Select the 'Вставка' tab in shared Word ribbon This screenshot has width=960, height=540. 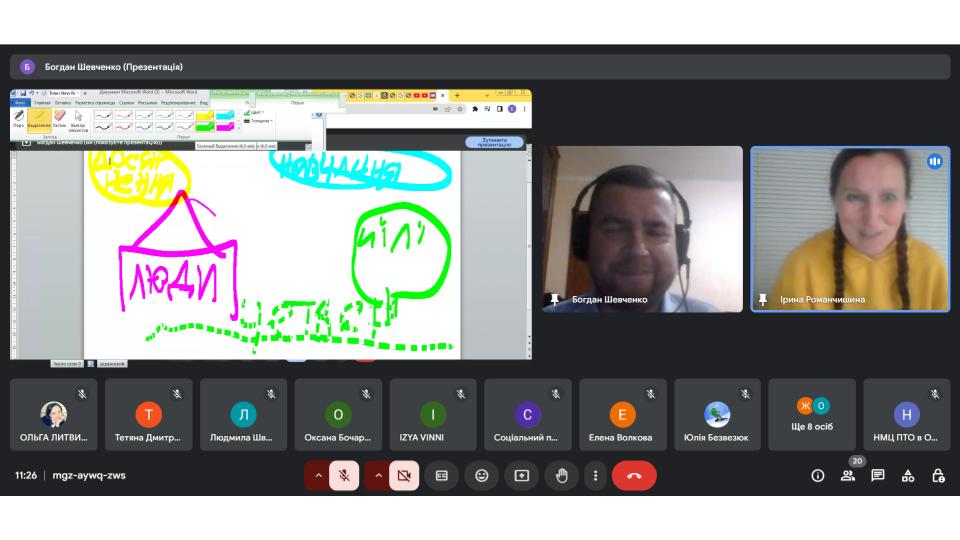coord(62,102)
